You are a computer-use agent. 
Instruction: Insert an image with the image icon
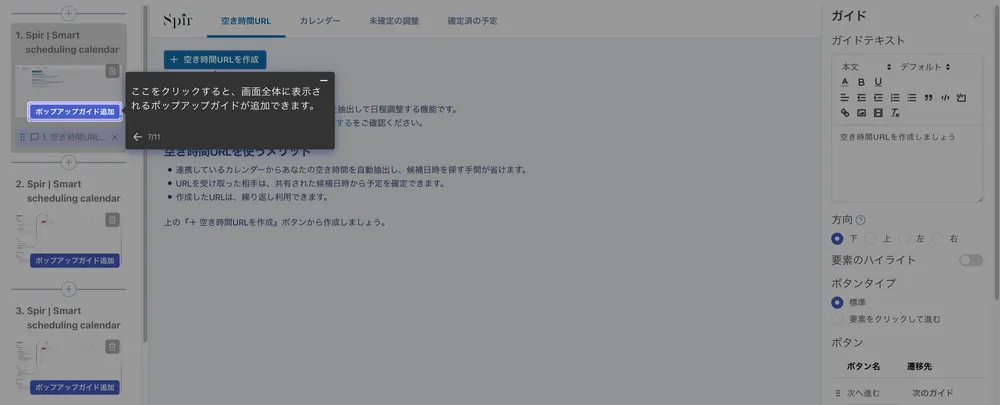862,113
